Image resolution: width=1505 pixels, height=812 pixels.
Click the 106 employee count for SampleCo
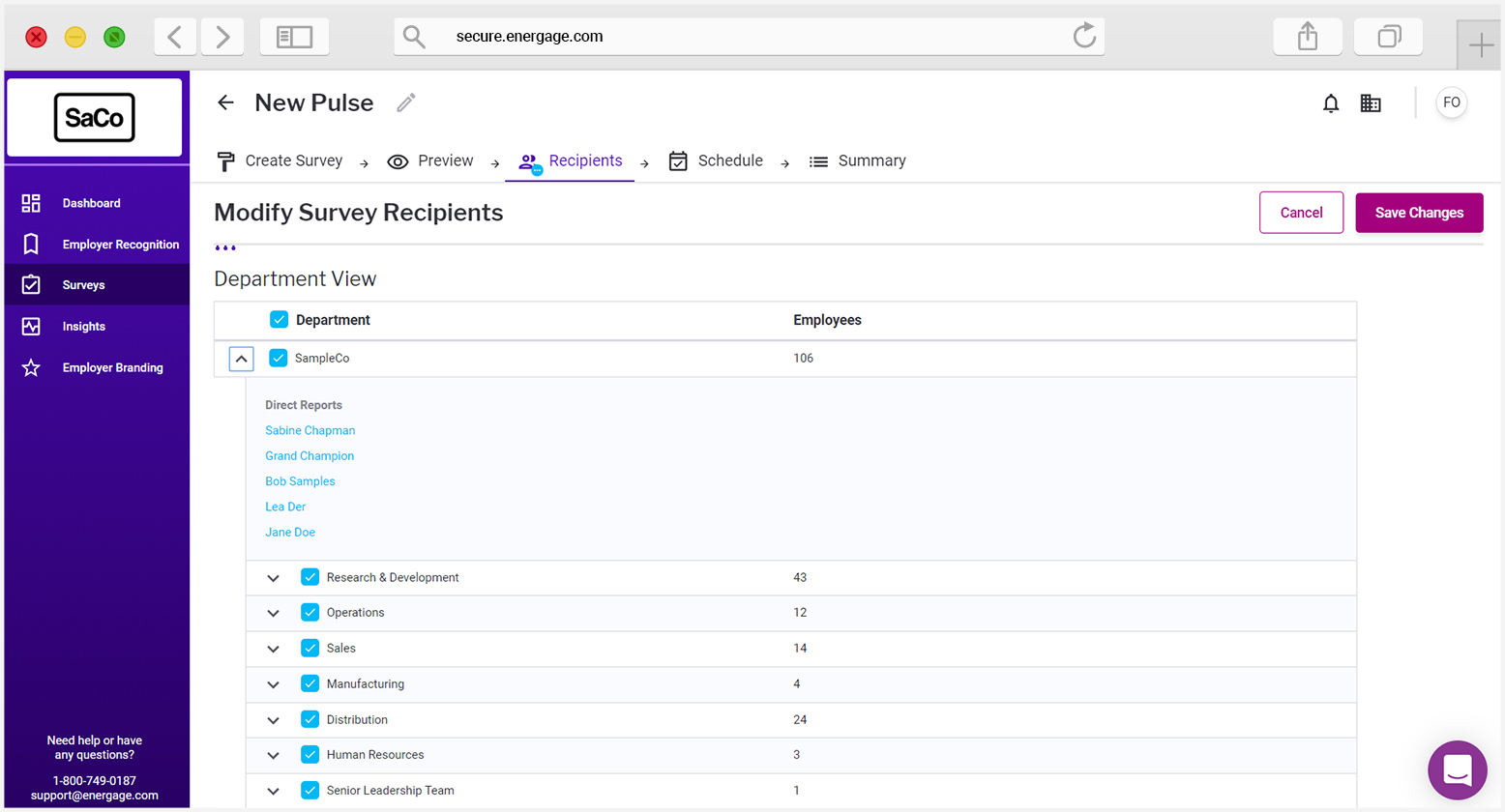(803, 358)
